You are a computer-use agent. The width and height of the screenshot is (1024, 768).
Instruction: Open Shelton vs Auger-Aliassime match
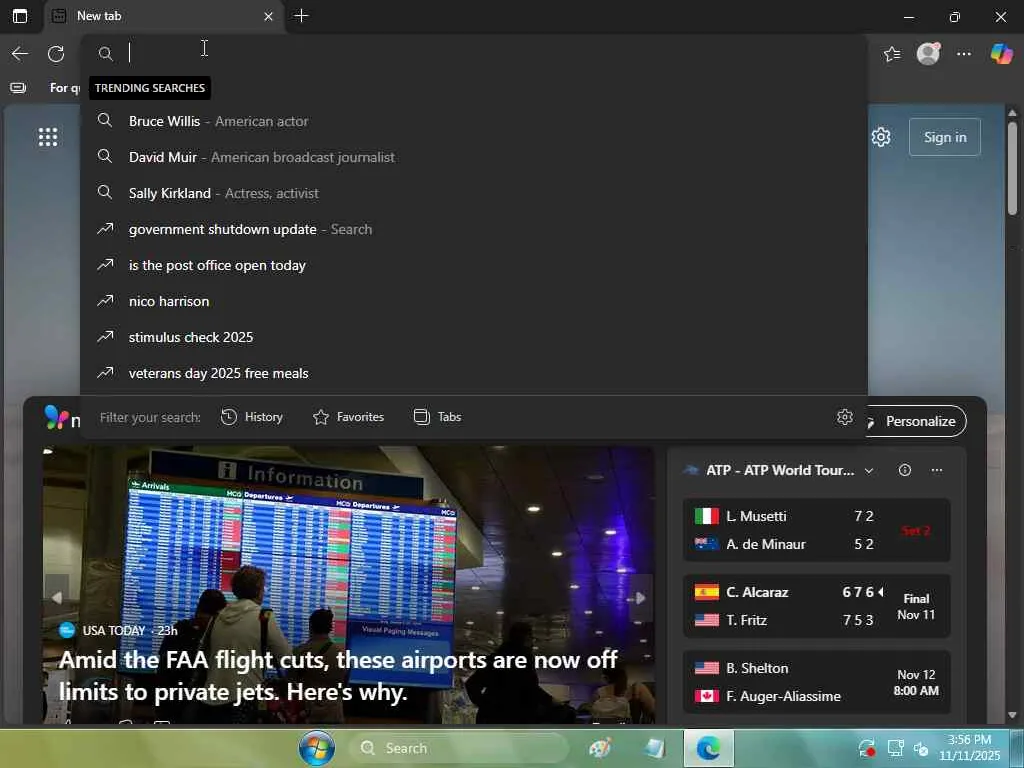pyautogui.click(x=816, y=682)
